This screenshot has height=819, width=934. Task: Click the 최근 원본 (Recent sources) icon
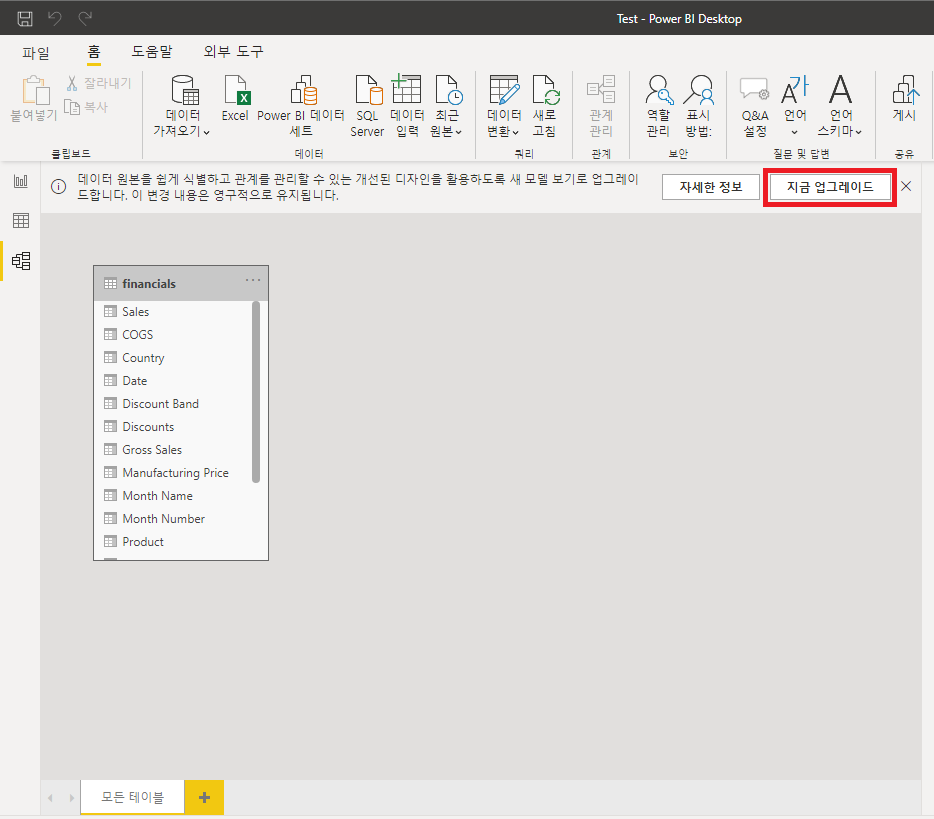tap(448, 89)
